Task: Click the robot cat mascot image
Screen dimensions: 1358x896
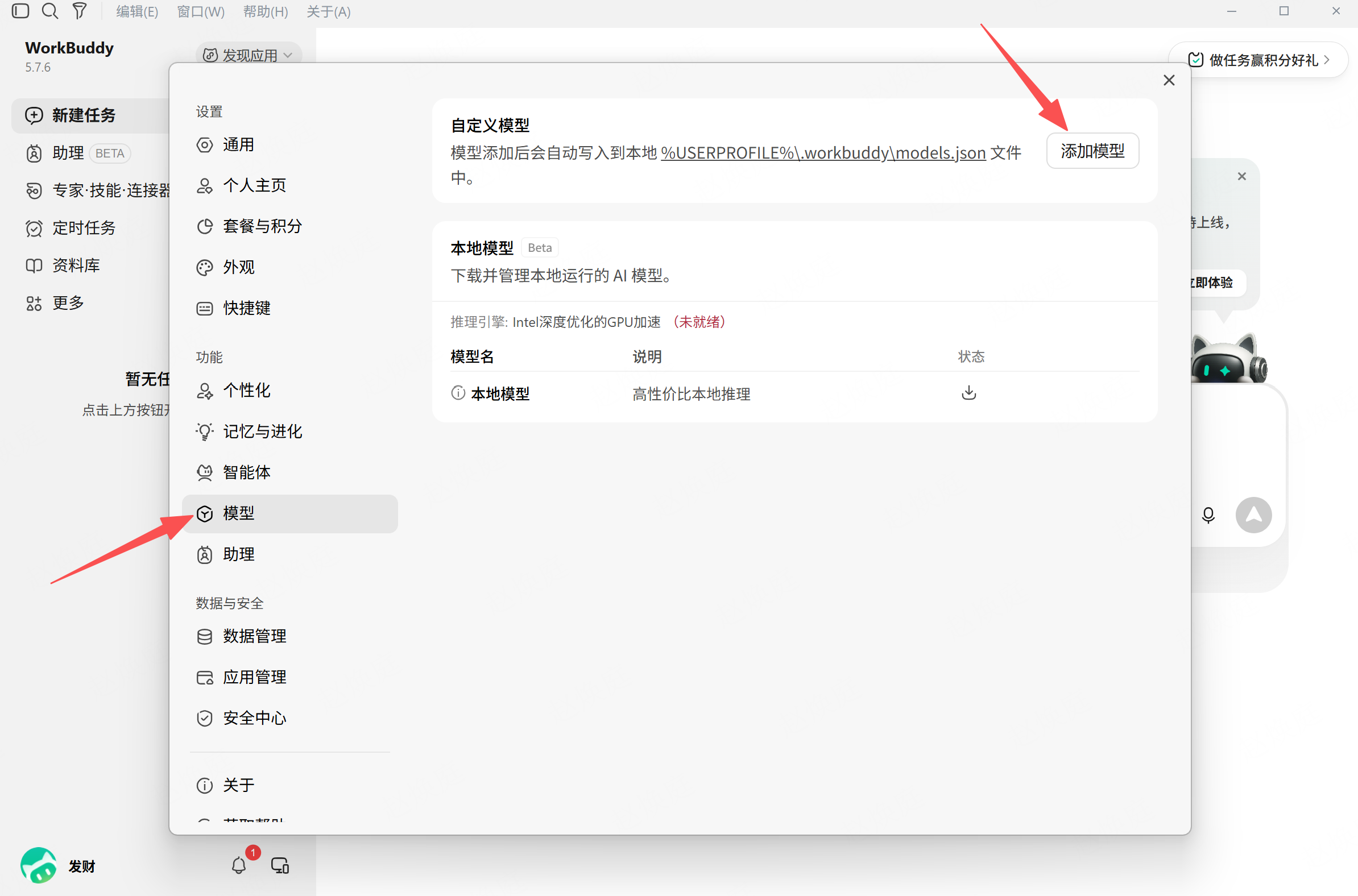Action: [x=1229, y=359]
